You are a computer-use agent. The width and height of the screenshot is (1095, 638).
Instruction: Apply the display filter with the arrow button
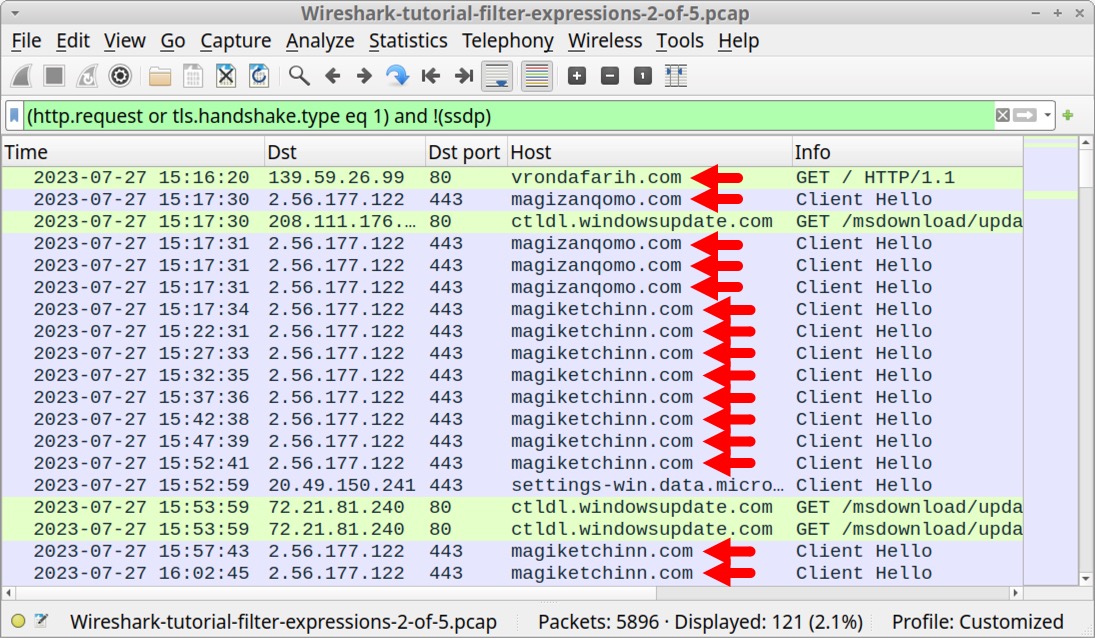pos(1025,115)
